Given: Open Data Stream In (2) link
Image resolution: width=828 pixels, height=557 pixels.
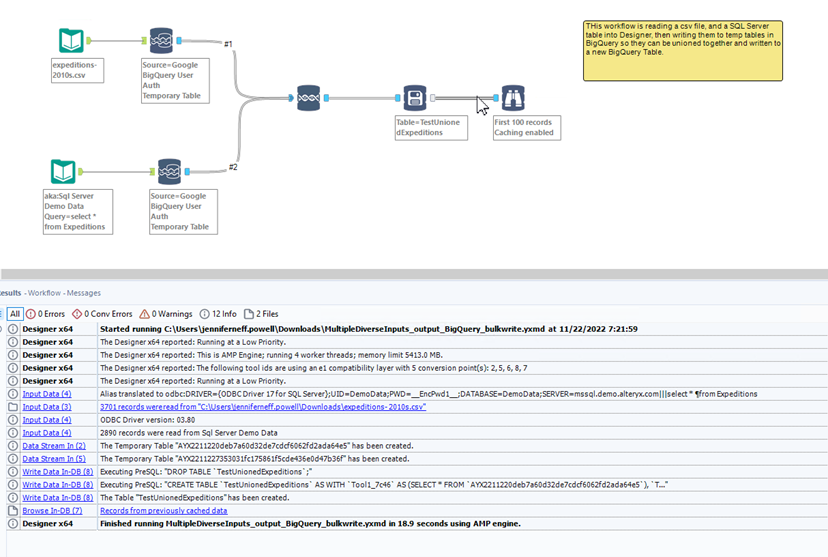Looking at the screenshot, I should [x=54, y=446].
